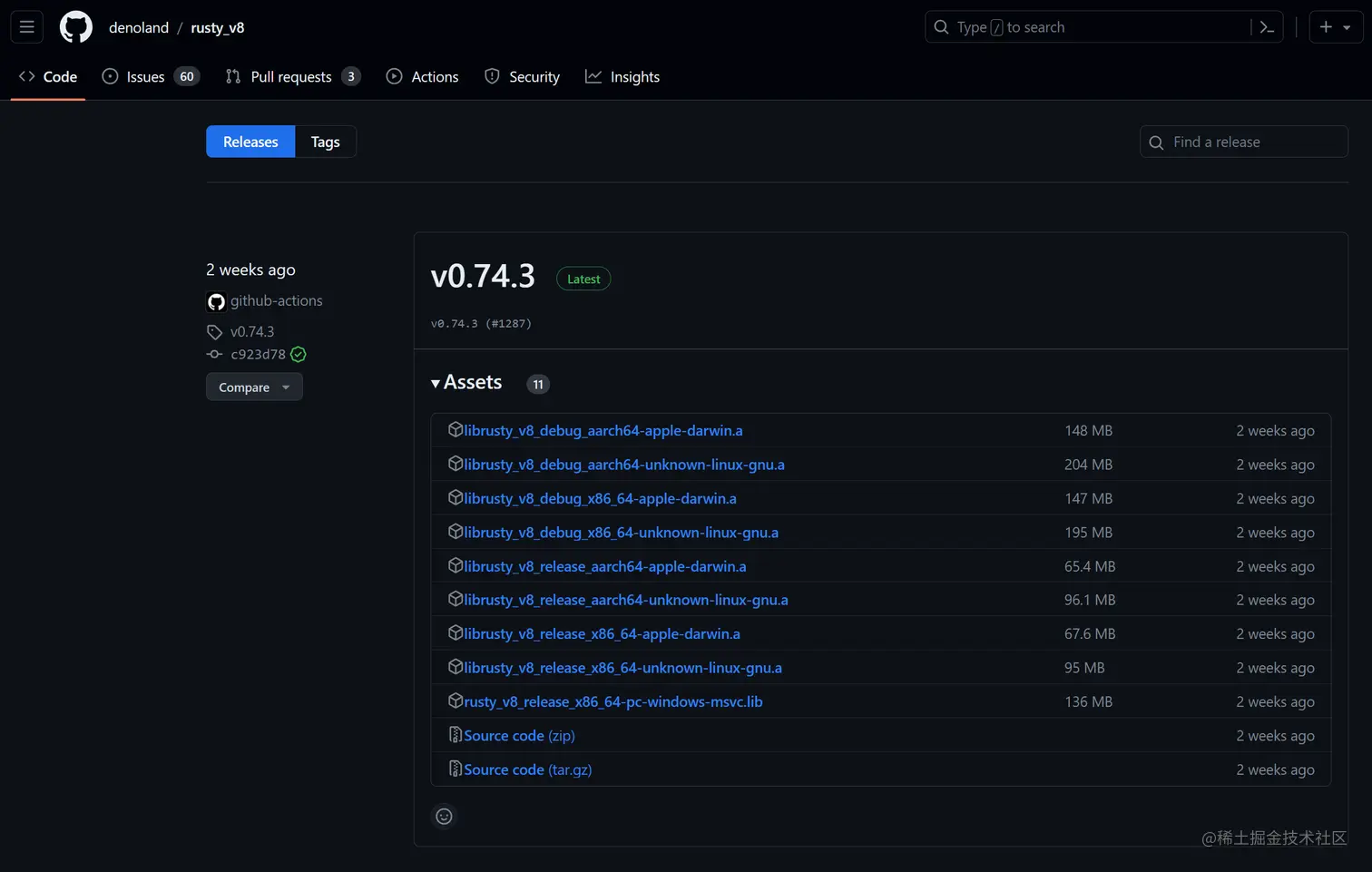Image resolution: width=1372 pixels, height=872 pixels.
Task: Open the Compare dropdown
Action: [254, 387]
